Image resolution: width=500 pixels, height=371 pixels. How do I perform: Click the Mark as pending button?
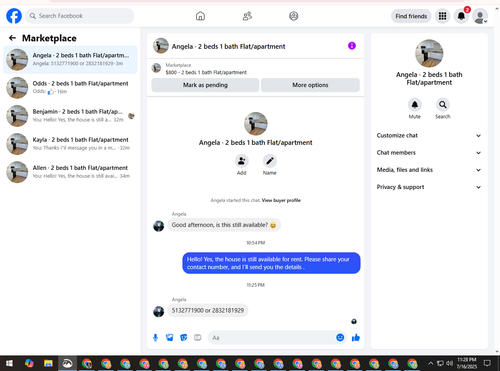coord(205,85)
